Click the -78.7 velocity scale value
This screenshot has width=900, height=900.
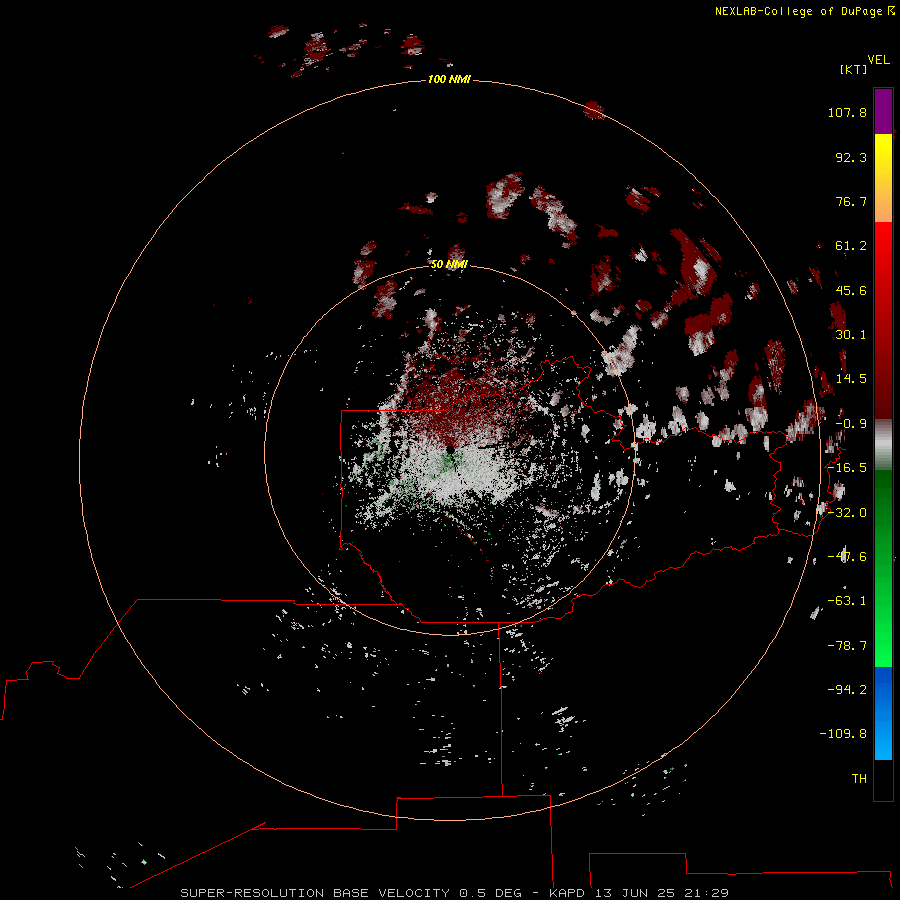(847, 646)
